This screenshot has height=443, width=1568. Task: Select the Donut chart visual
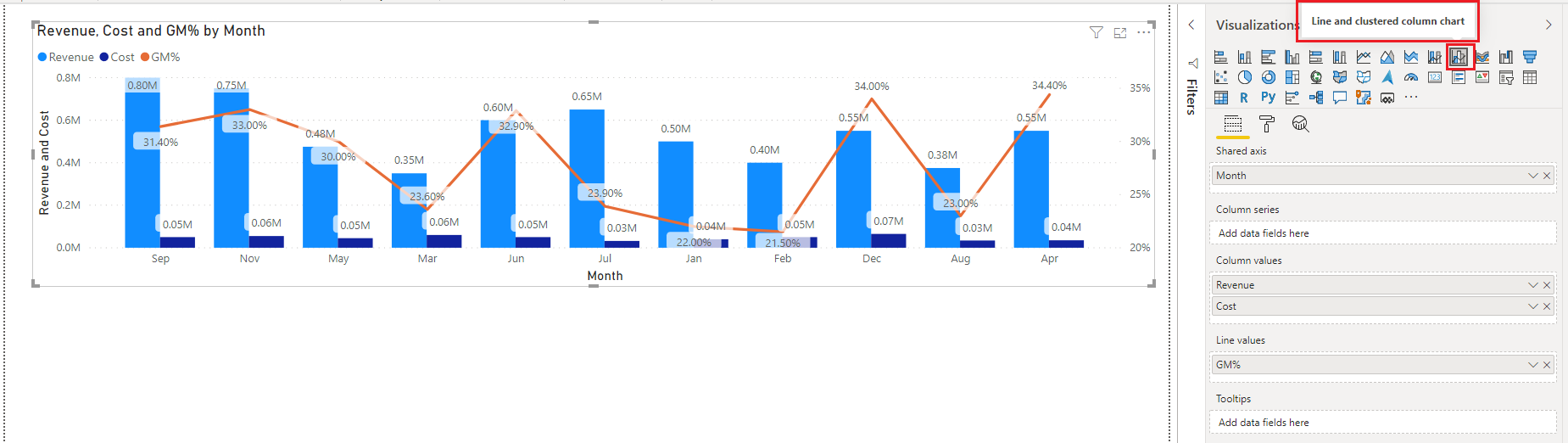1268,77
